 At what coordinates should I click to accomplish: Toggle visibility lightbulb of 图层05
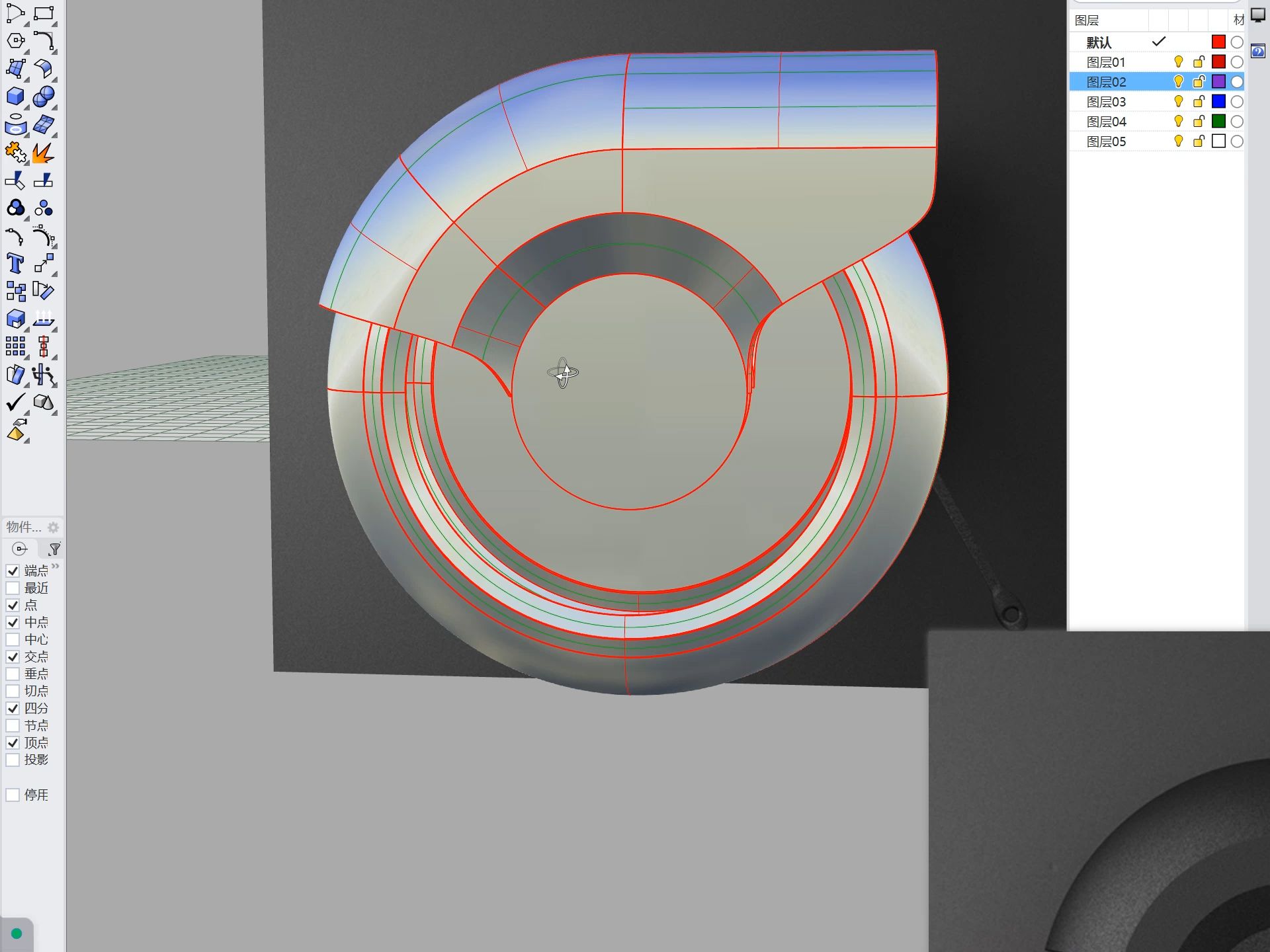click(1178, 141)
